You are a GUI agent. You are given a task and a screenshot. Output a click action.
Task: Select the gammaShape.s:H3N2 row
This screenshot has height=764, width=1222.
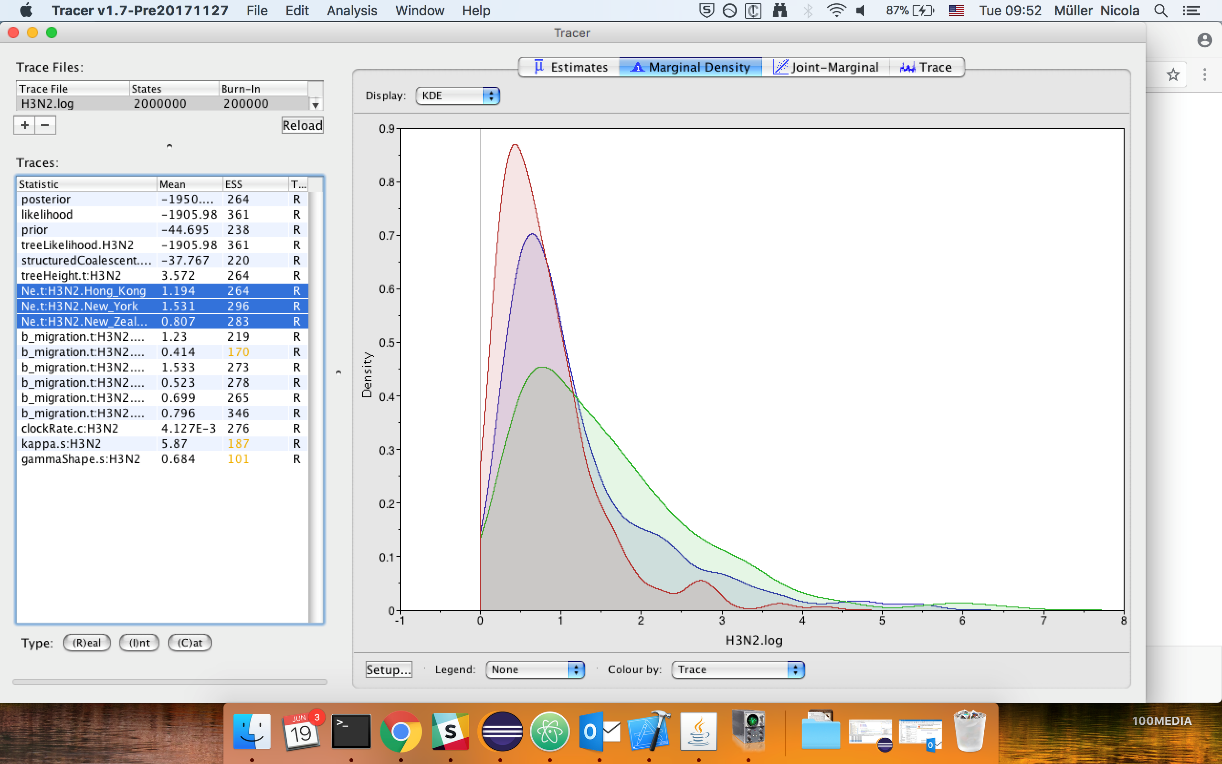[163, 459]
